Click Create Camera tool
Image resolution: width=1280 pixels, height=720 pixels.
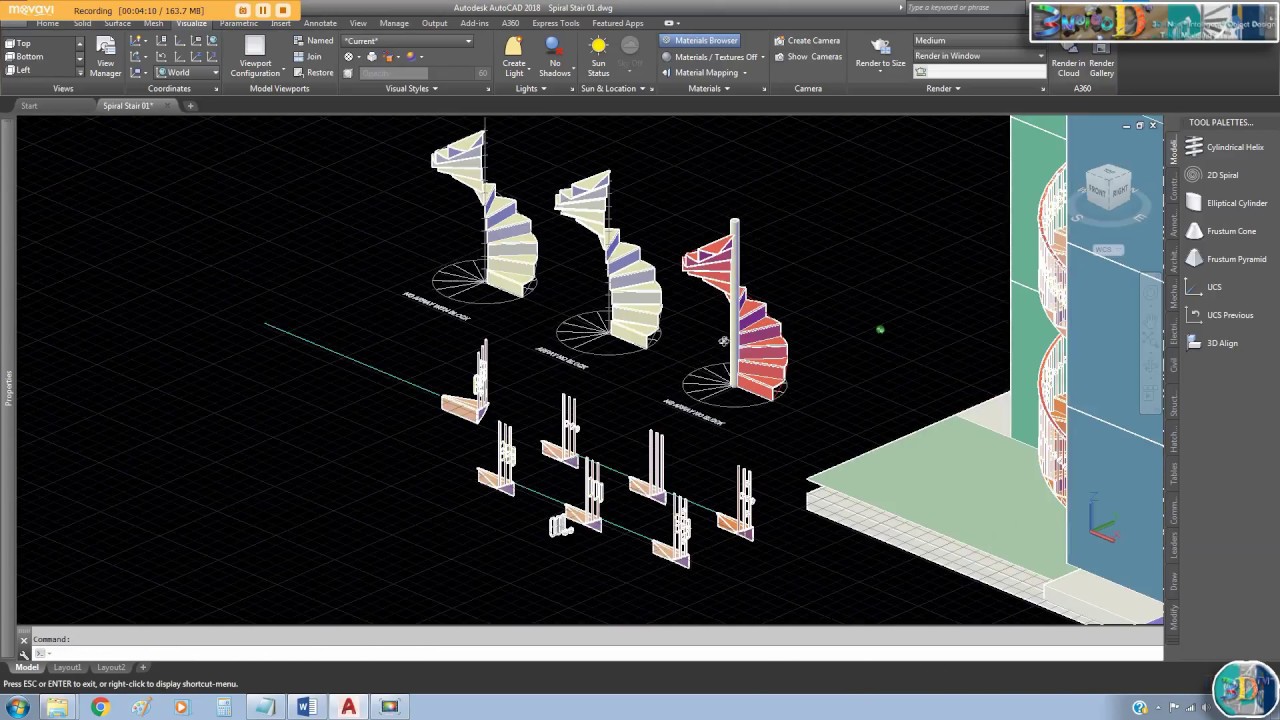[x=807, y=40]
